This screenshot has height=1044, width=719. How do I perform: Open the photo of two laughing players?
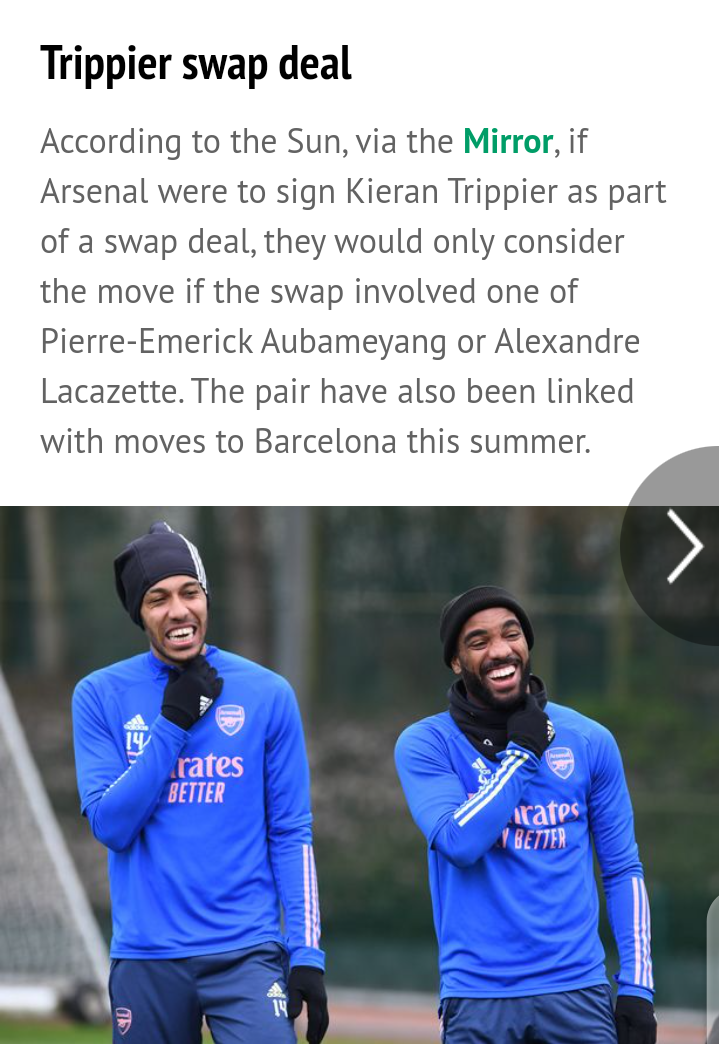coord(360,775)
